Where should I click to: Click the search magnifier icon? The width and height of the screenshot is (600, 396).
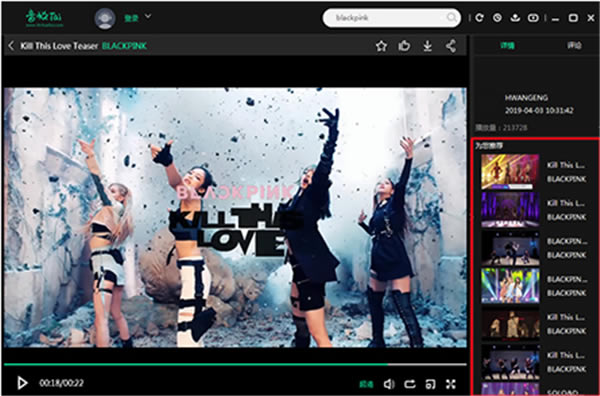point(452,18)
